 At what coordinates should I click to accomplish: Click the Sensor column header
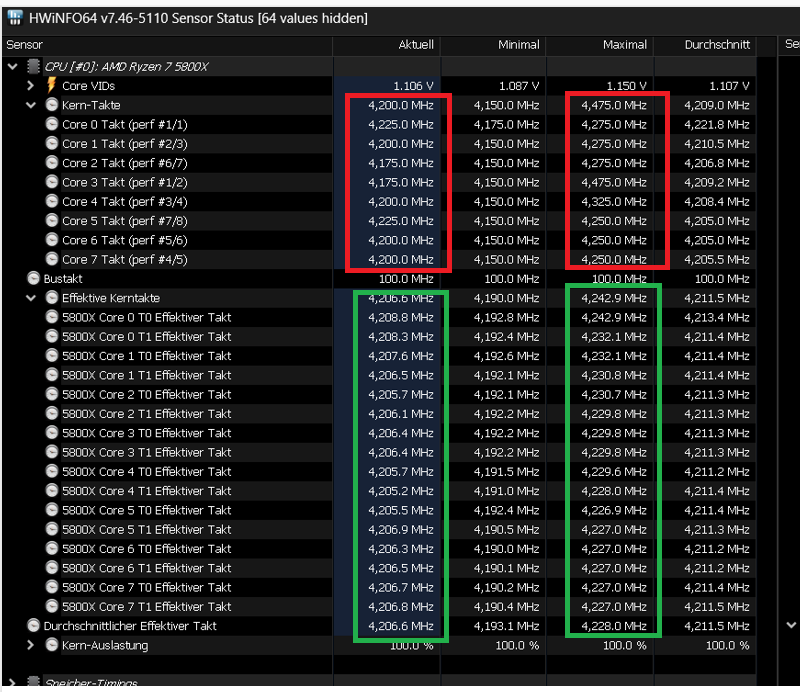pos(167,45)
